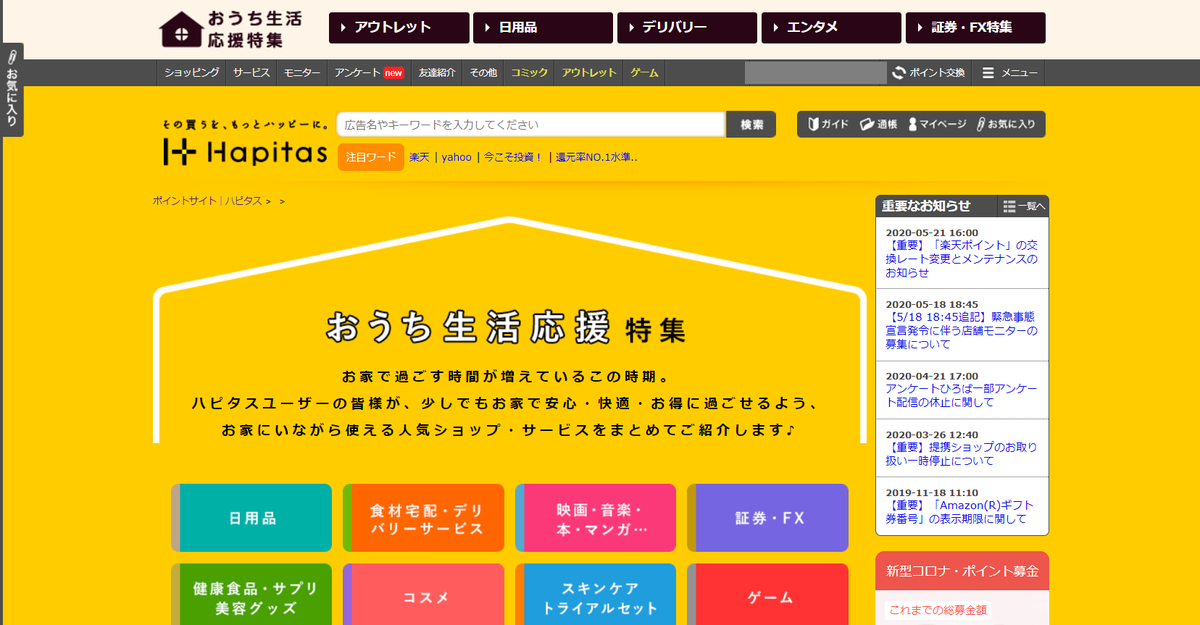
Task: Select 友達紹介 in navigation bar
Action: (437, 73)
